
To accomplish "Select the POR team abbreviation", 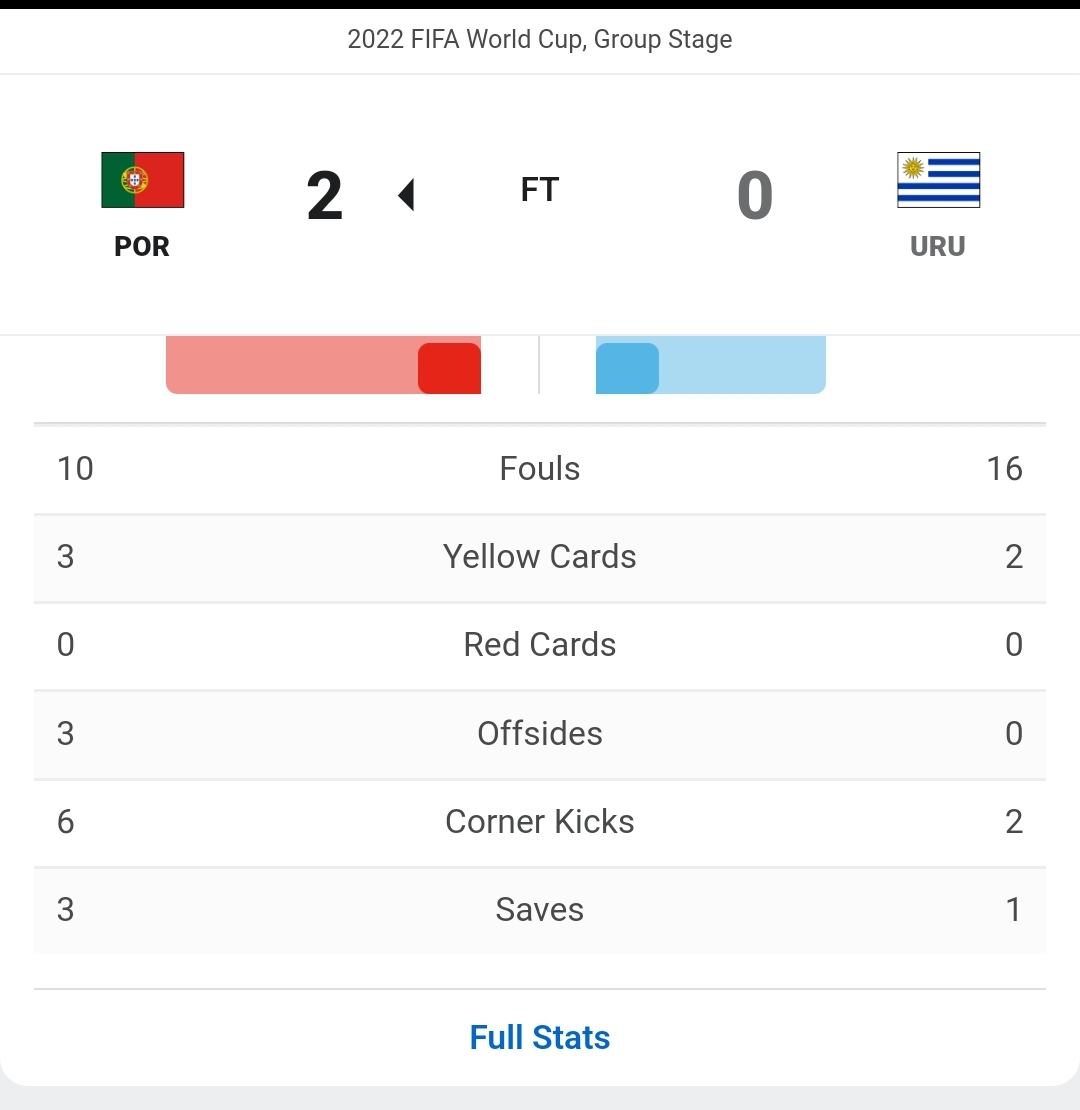I will click(x=142, y=246).
